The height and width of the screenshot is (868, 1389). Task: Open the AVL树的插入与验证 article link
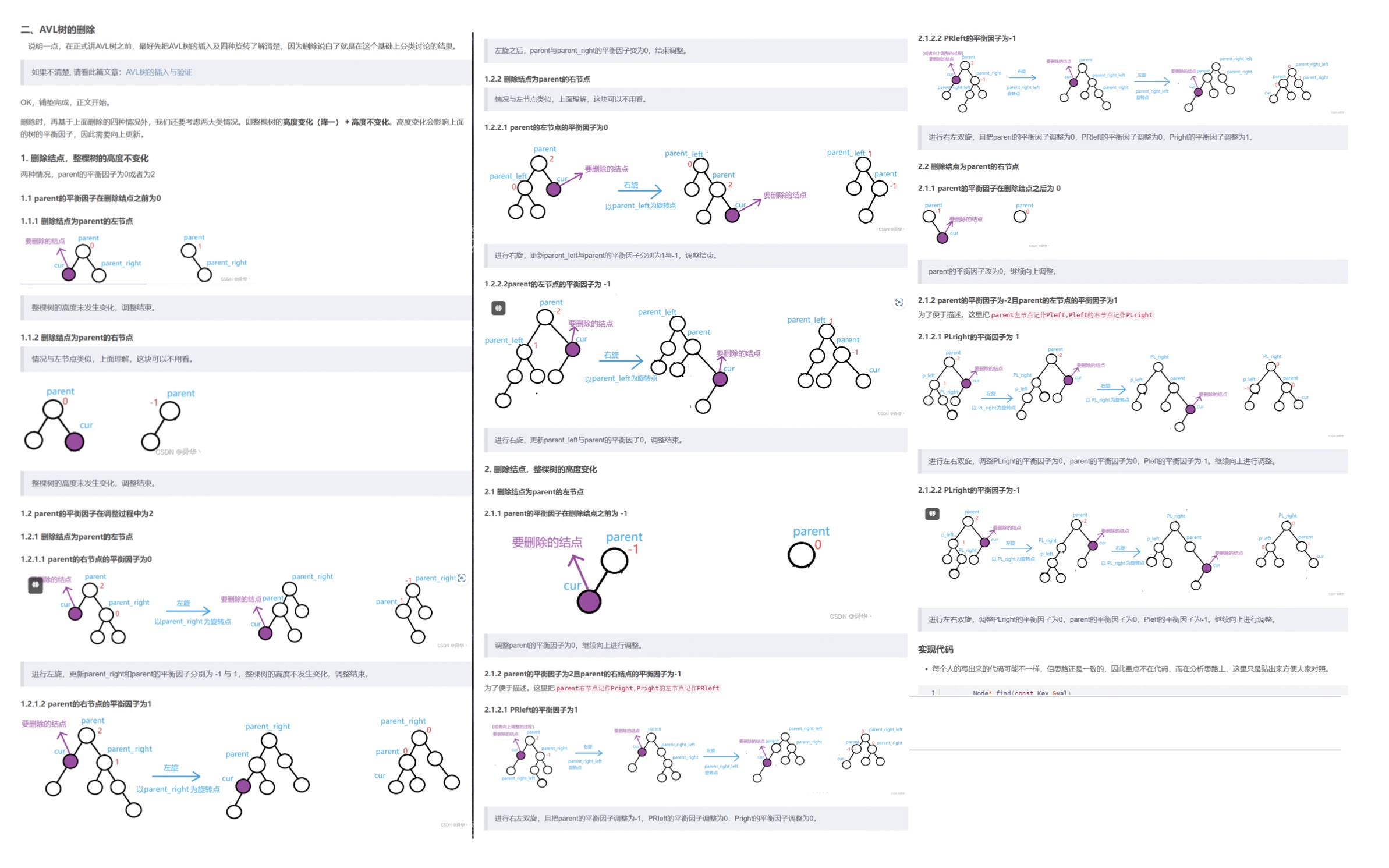[159, 72]
